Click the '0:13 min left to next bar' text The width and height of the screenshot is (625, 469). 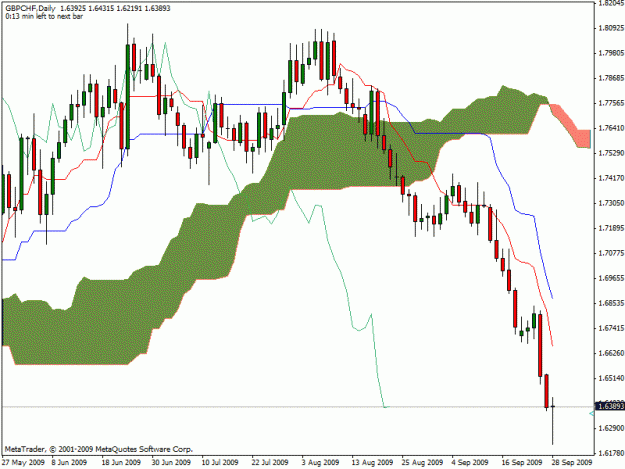pyautogui.click(x=44, y=16)
